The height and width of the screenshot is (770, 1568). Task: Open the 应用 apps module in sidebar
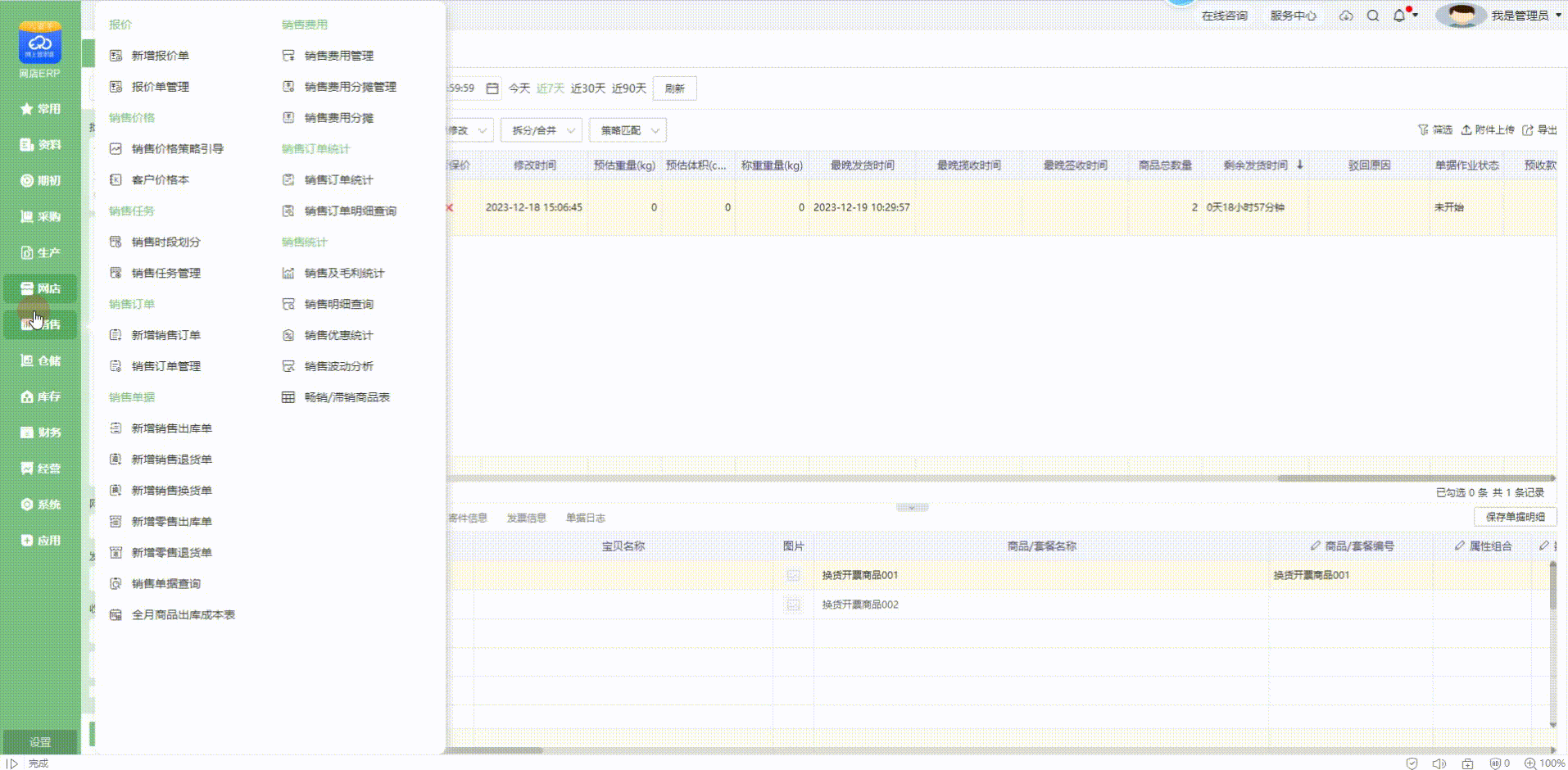tap(40, 541)
